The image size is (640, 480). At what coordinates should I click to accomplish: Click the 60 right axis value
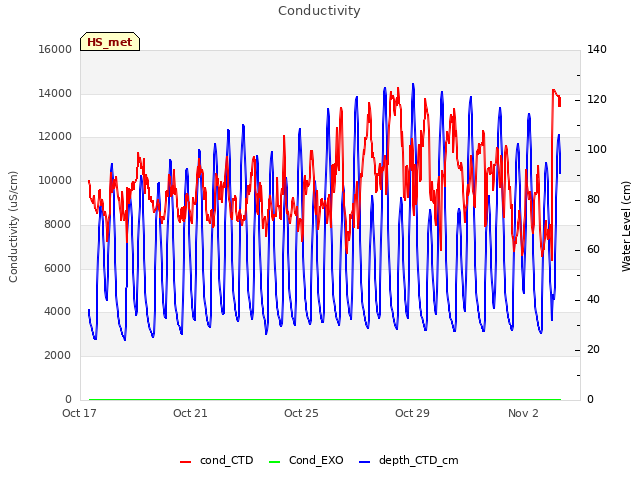tap(593, 249)
